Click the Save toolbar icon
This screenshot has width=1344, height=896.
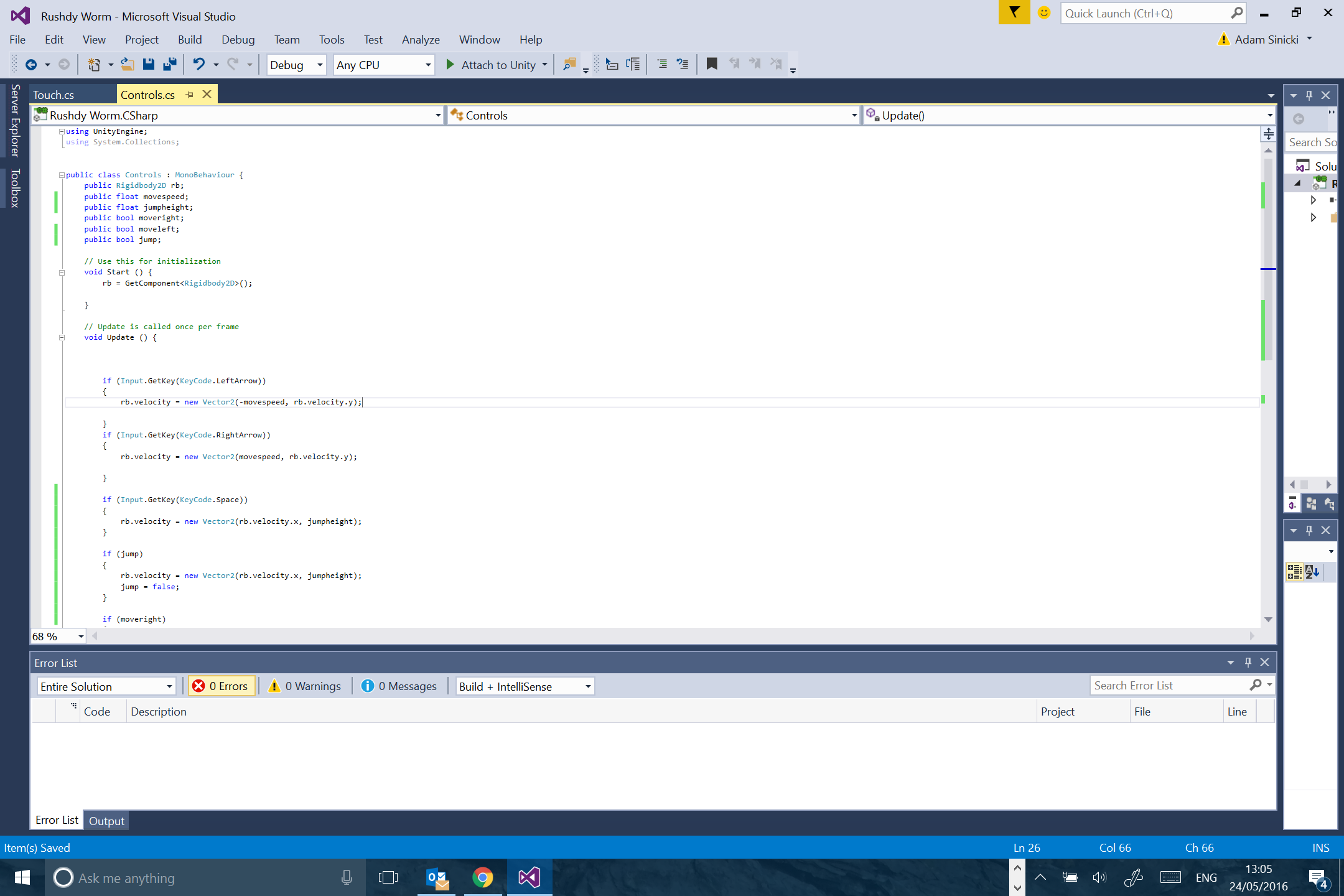coord(149,64)
